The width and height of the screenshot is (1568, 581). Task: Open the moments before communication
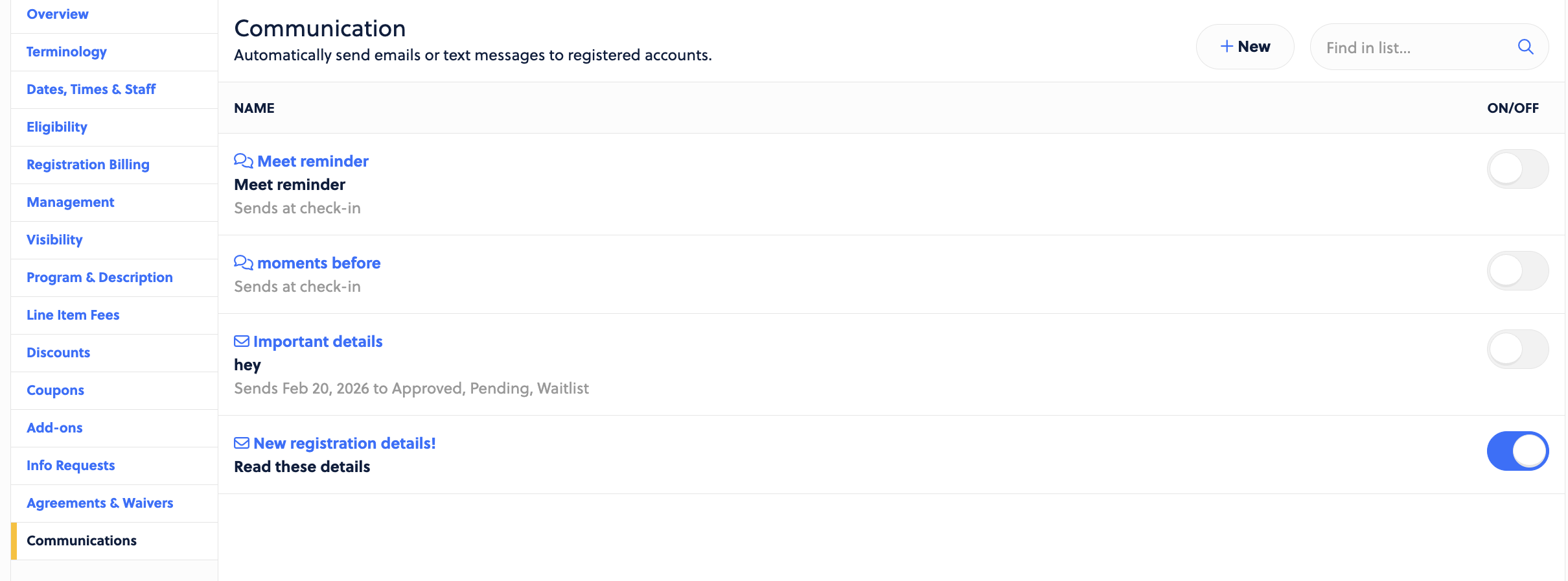[319, 263]
